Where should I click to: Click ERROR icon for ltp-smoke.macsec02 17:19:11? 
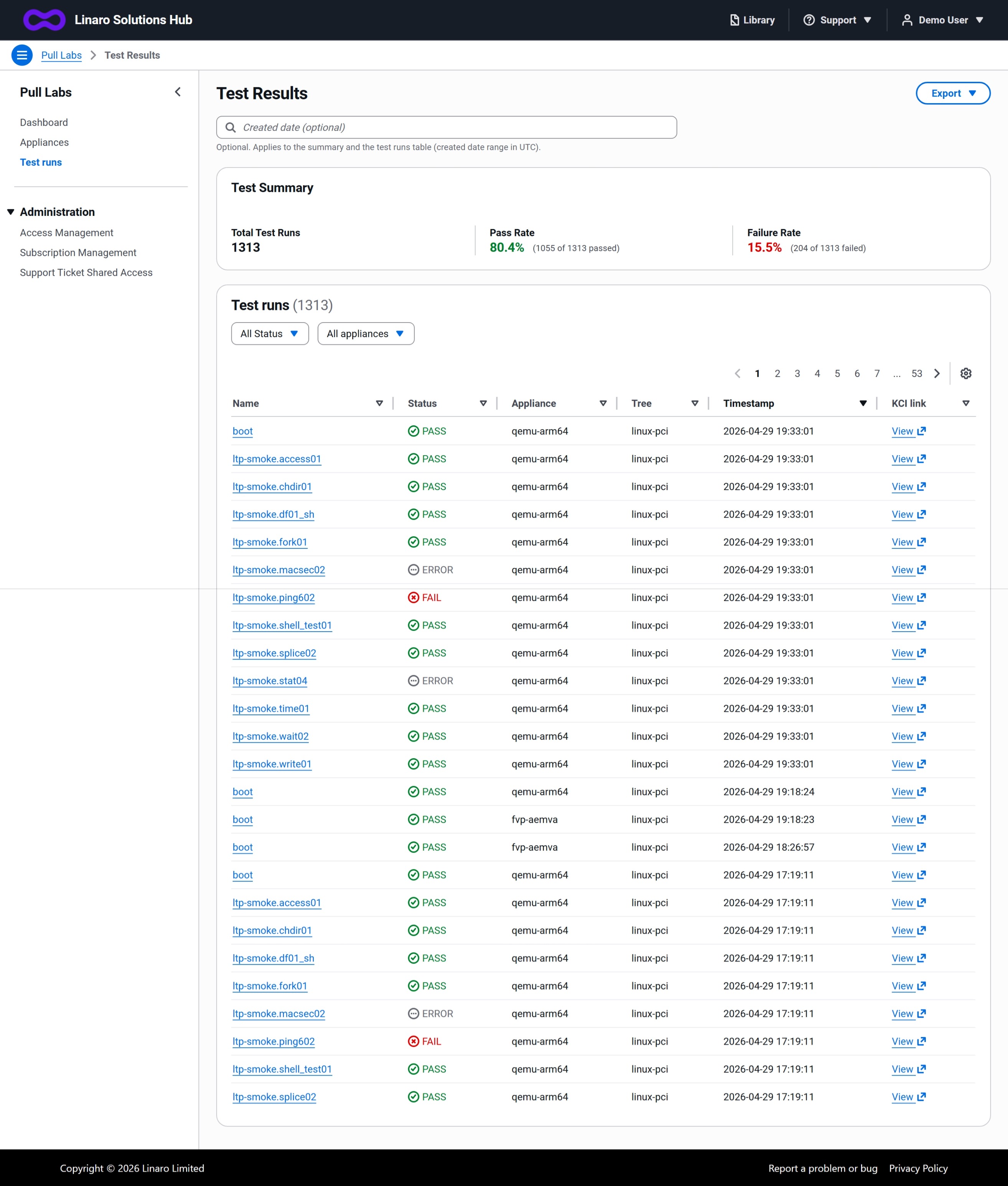413,1013
